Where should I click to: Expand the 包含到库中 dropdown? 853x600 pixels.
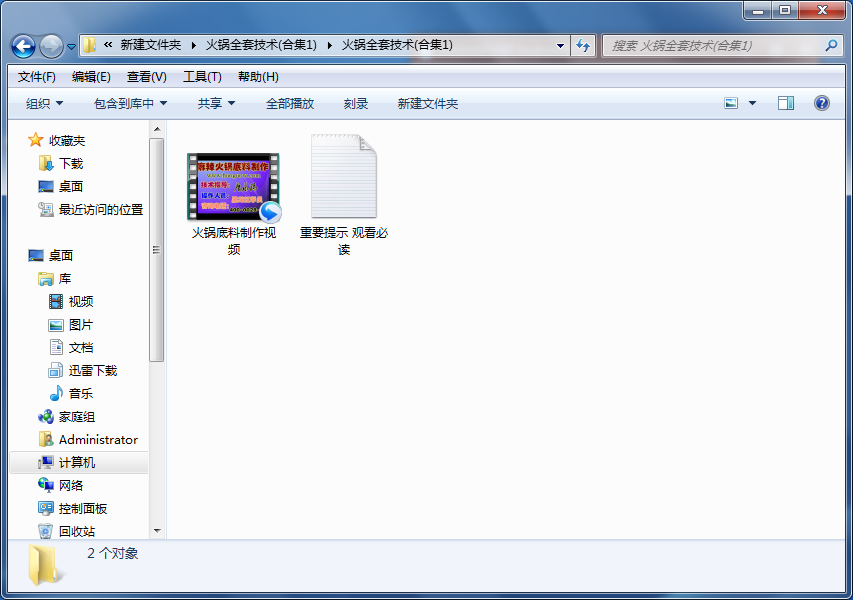tap(130, 103)
